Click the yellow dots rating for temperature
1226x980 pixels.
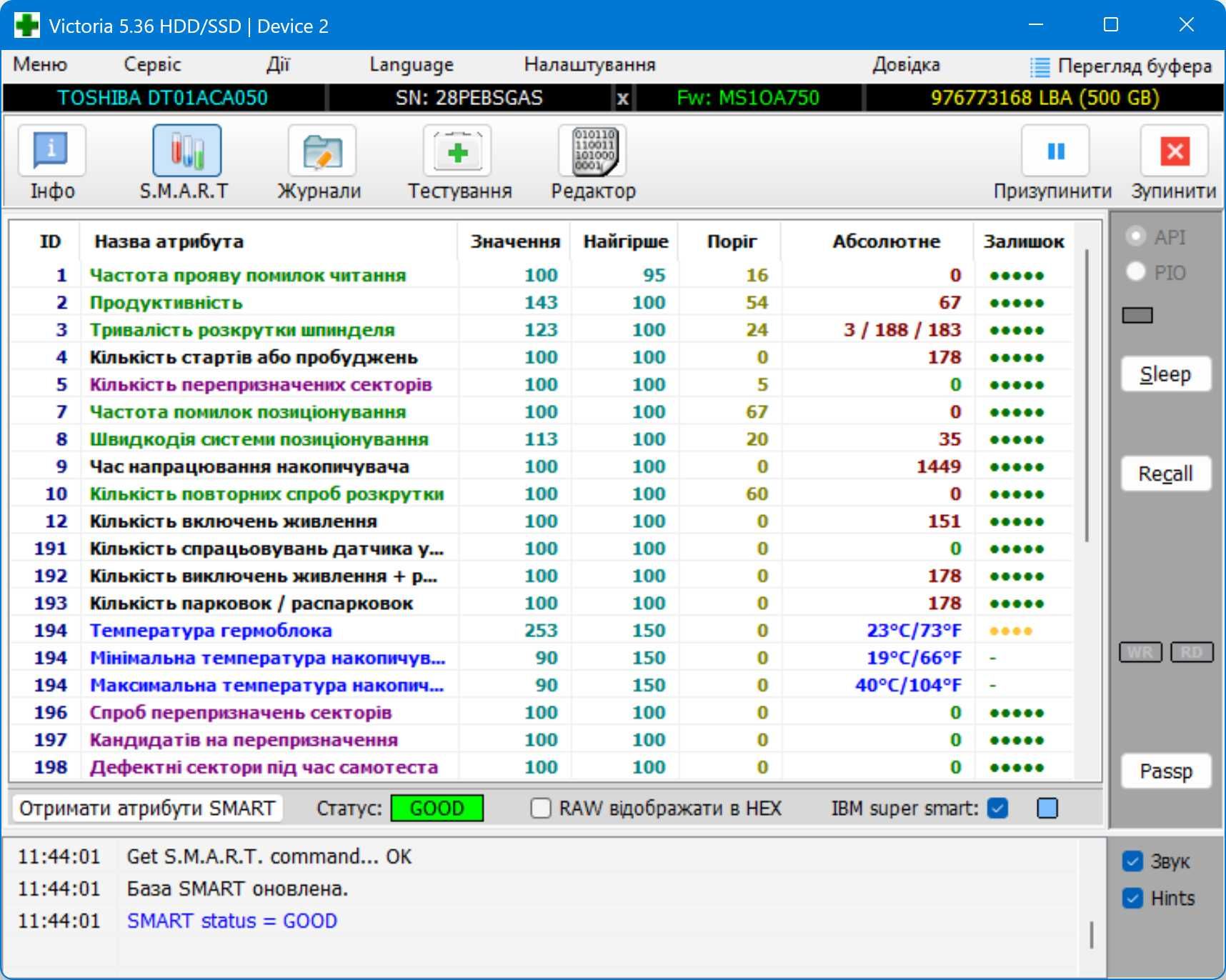1010,631
